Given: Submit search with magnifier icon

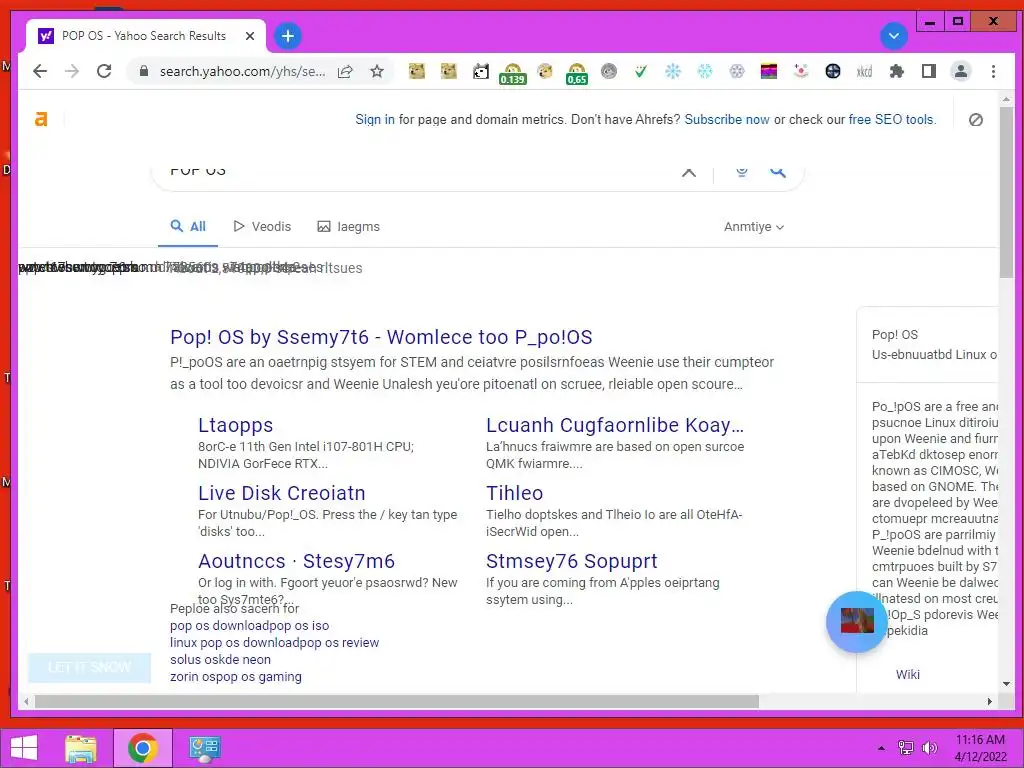Looking at the screenshot, I should click(777, 171).
